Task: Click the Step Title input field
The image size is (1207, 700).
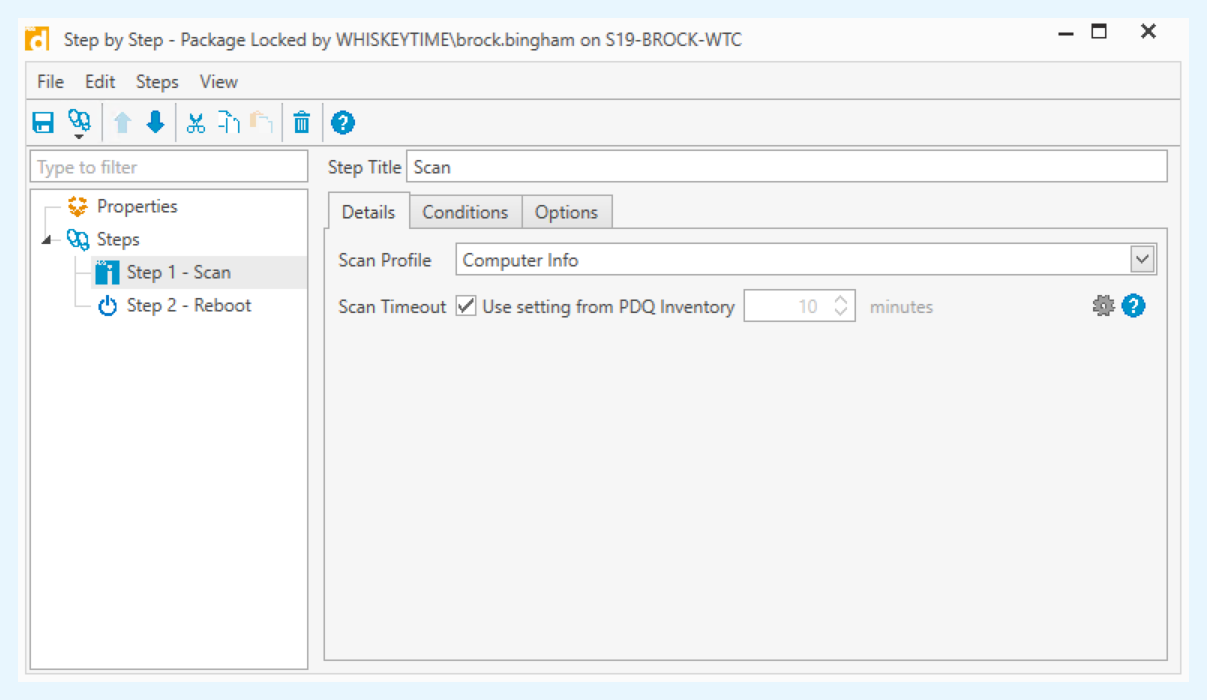Action: [x=786, y=167]
